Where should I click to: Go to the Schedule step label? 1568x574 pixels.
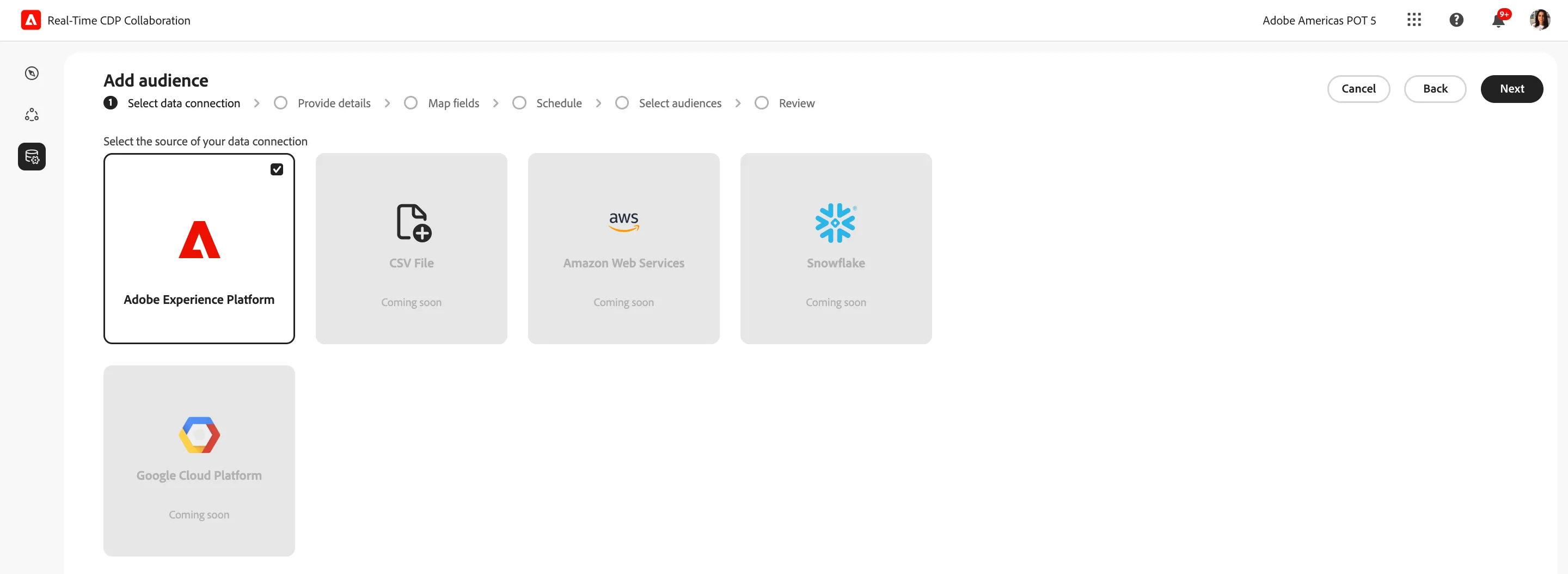point(559,103)
